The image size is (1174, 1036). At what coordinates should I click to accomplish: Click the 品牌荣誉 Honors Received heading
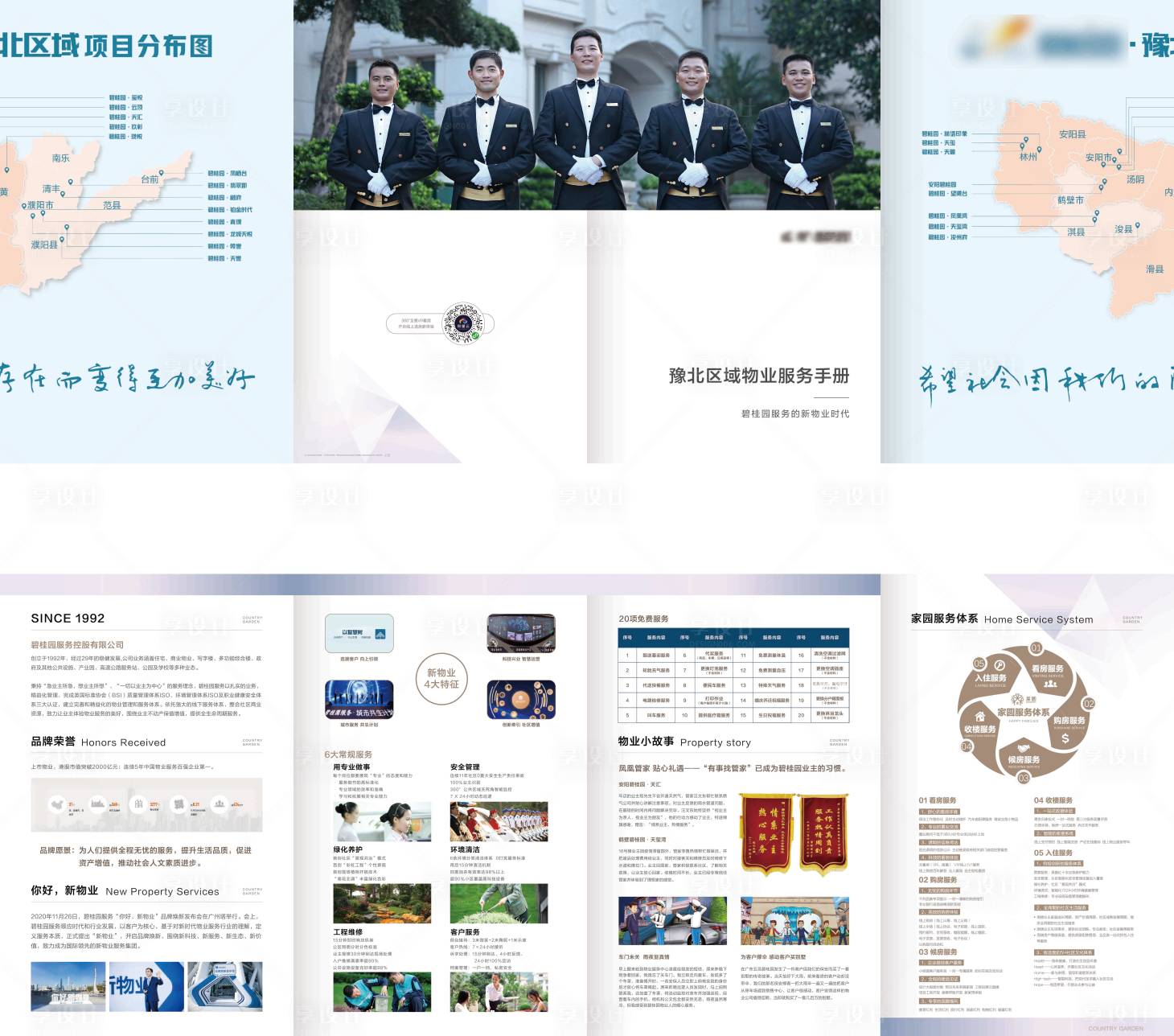(98, 742)
